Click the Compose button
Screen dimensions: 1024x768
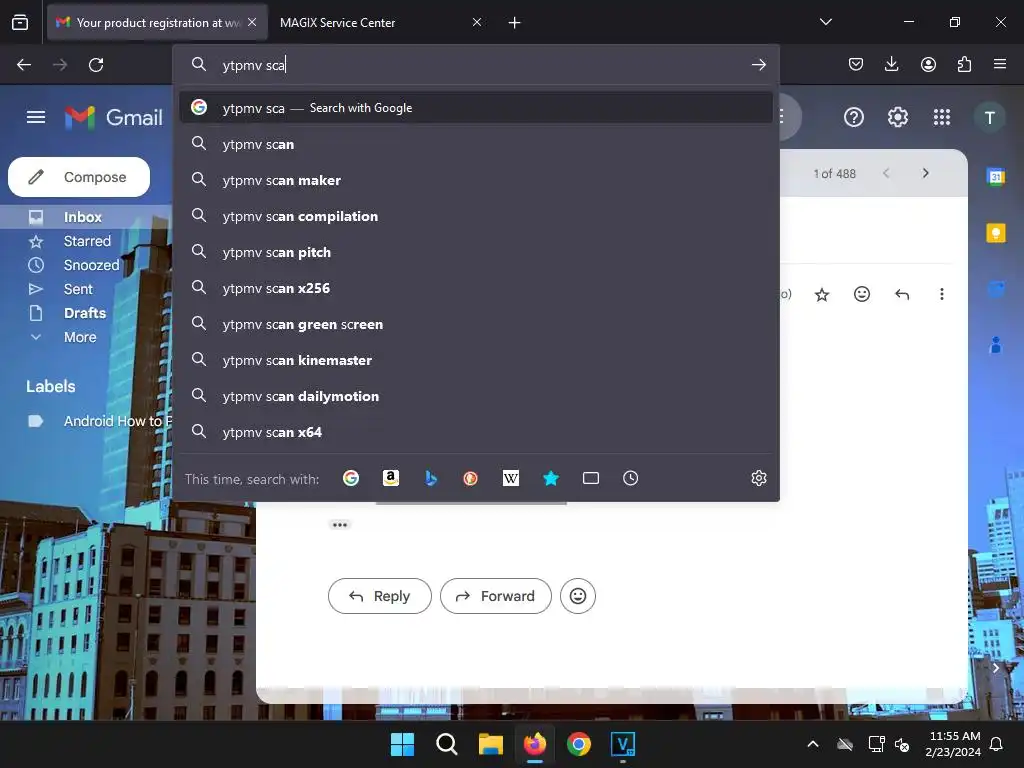click(x=79, y=177)
